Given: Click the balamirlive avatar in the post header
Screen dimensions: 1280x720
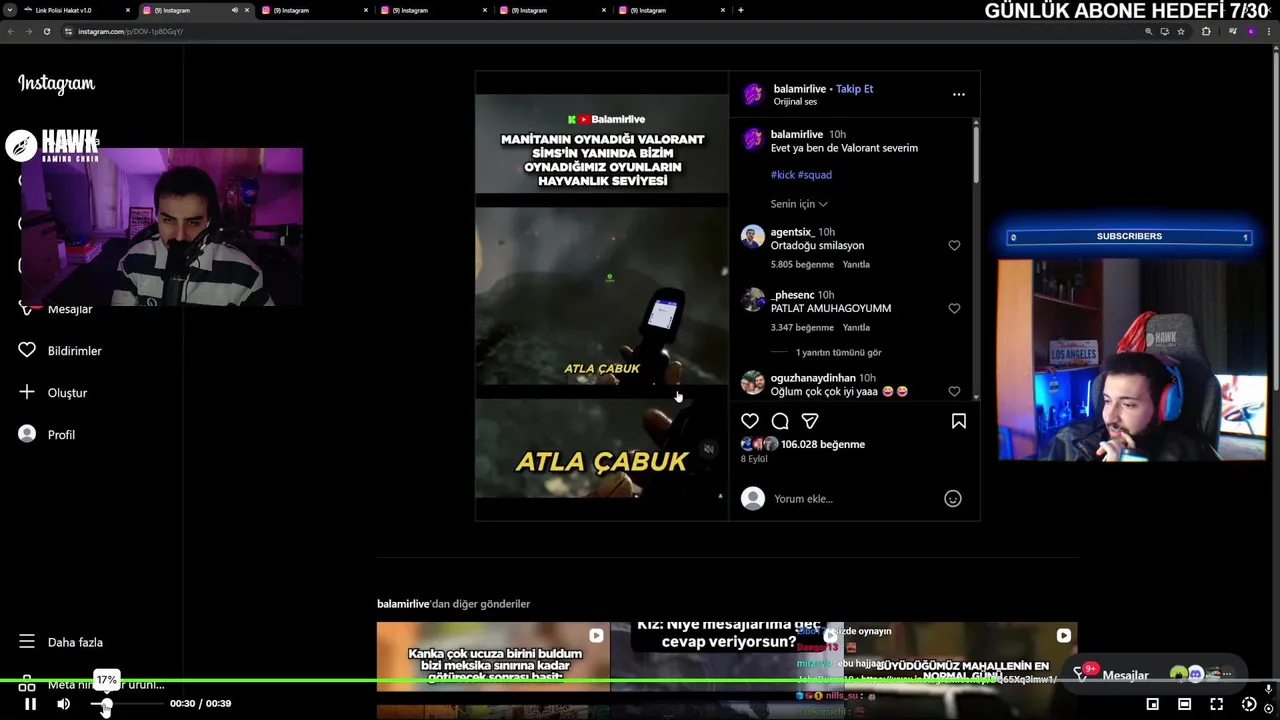Looking at the screenshot, I should point(753,95).
